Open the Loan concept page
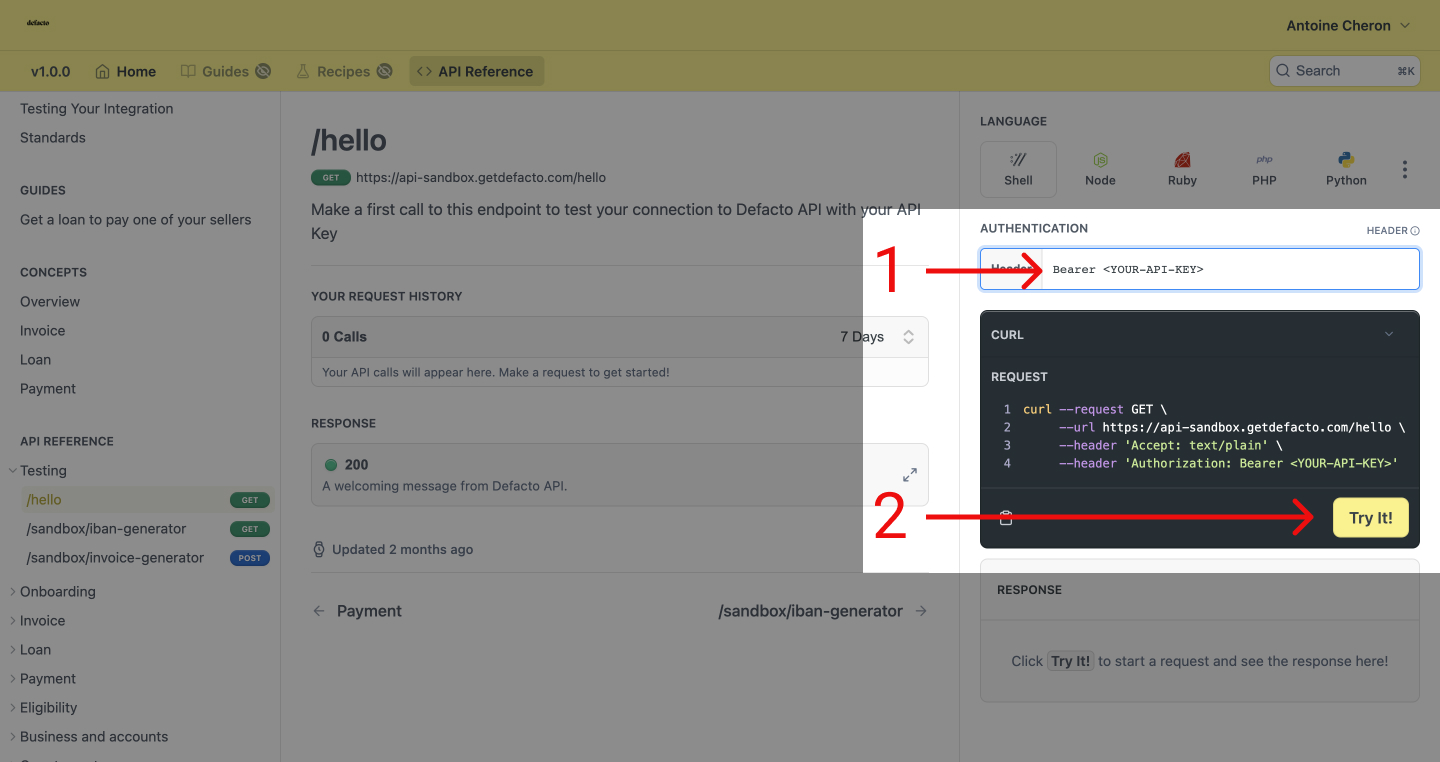Viewport: 1440px width, 762px height. click(35, 359)
